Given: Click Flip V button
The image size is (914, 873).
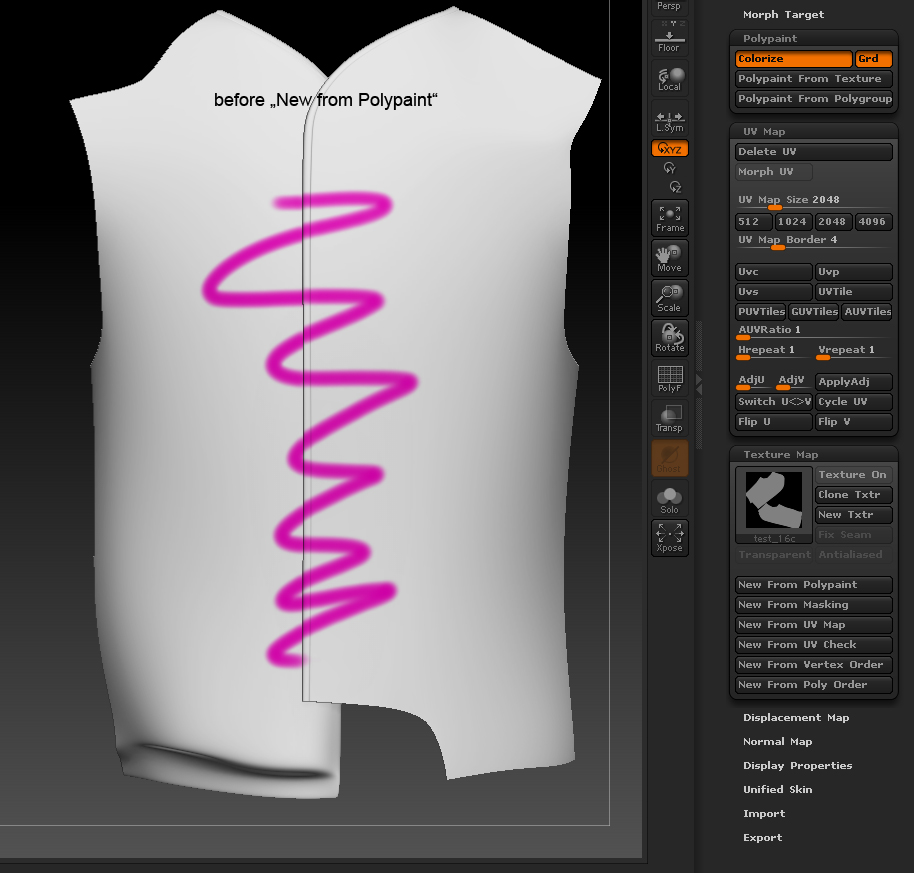Looking at the screenshot, I should (853, 422).
